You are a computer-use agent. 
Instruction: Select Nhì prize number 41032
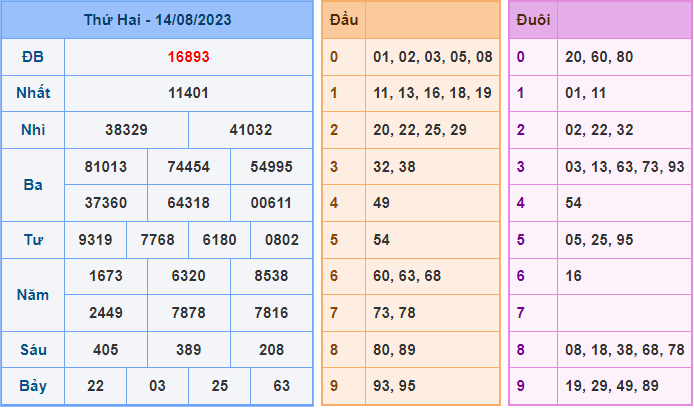coord(251,130)
